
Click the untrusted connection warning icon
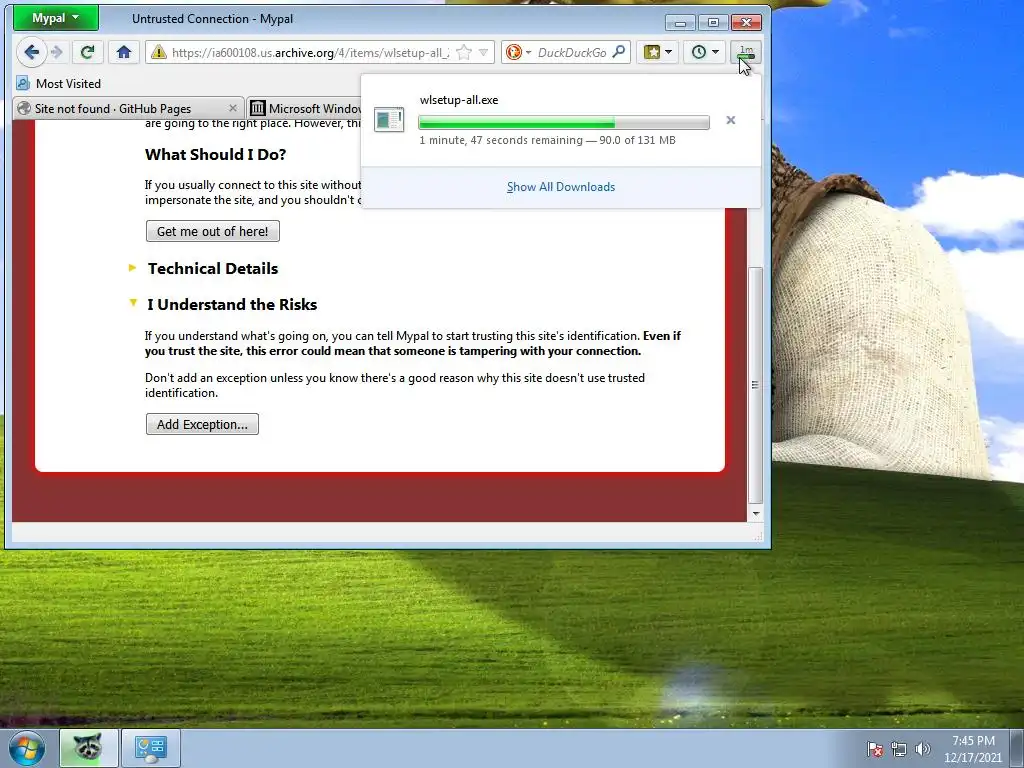pos(159,53)
